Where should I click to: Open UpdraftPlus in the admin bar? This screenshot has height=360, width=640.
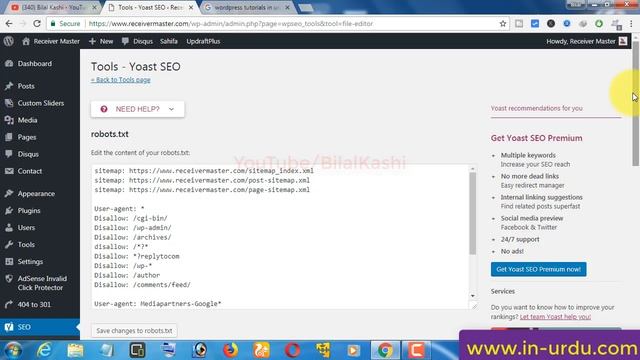(x=203, y=41)
